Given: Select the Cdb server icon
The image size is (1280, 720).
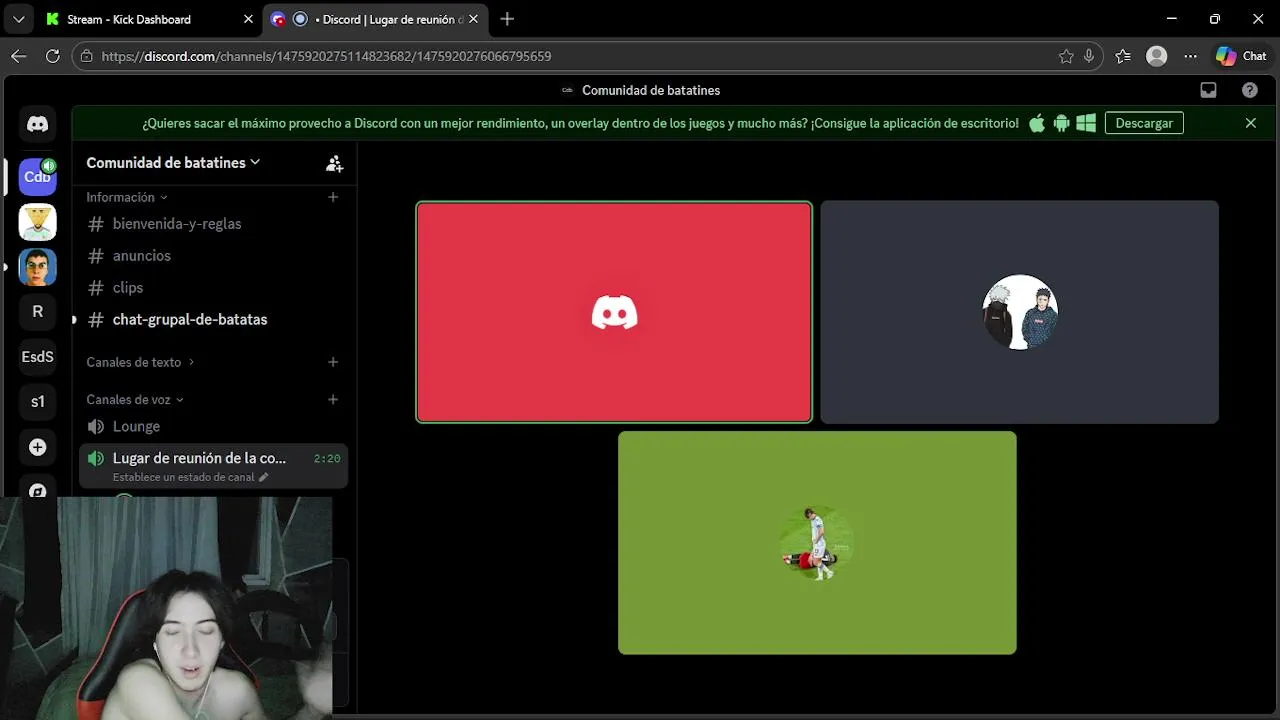Looking at the screenshot, I should [37, 177].
